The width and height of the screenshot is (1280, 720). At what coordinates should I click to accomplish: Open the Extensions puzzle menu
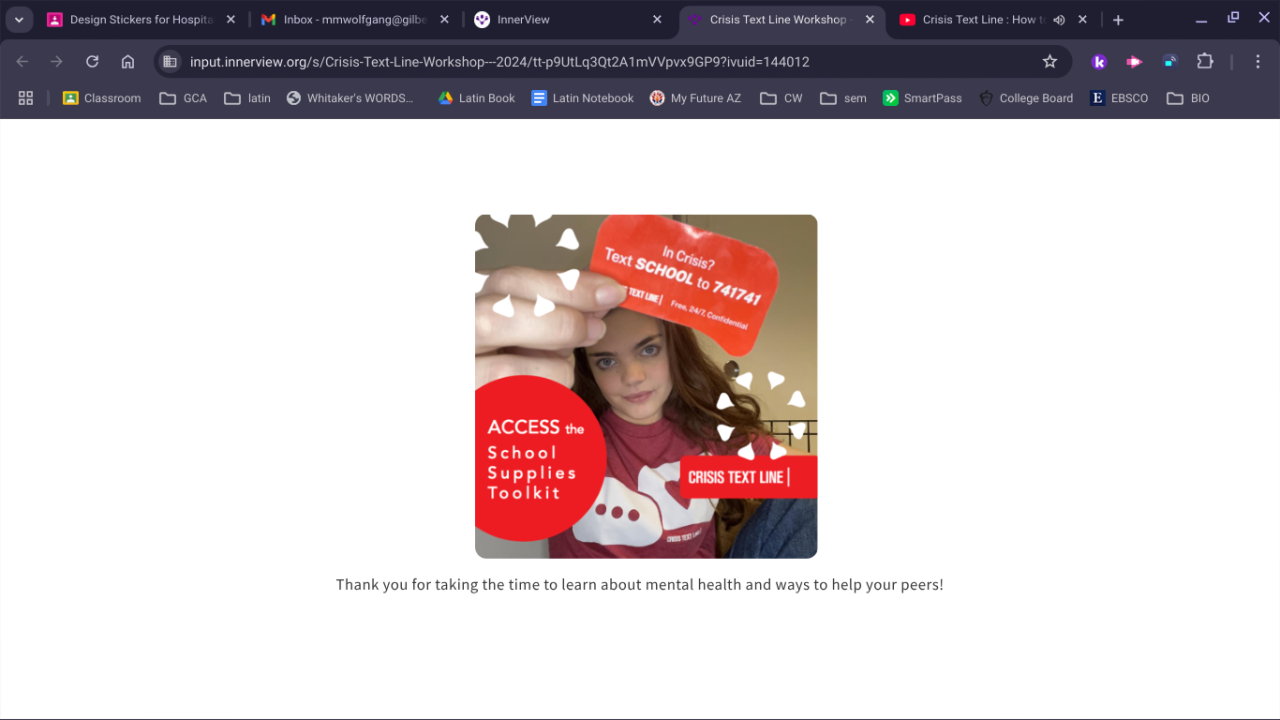coord(1205,62)
